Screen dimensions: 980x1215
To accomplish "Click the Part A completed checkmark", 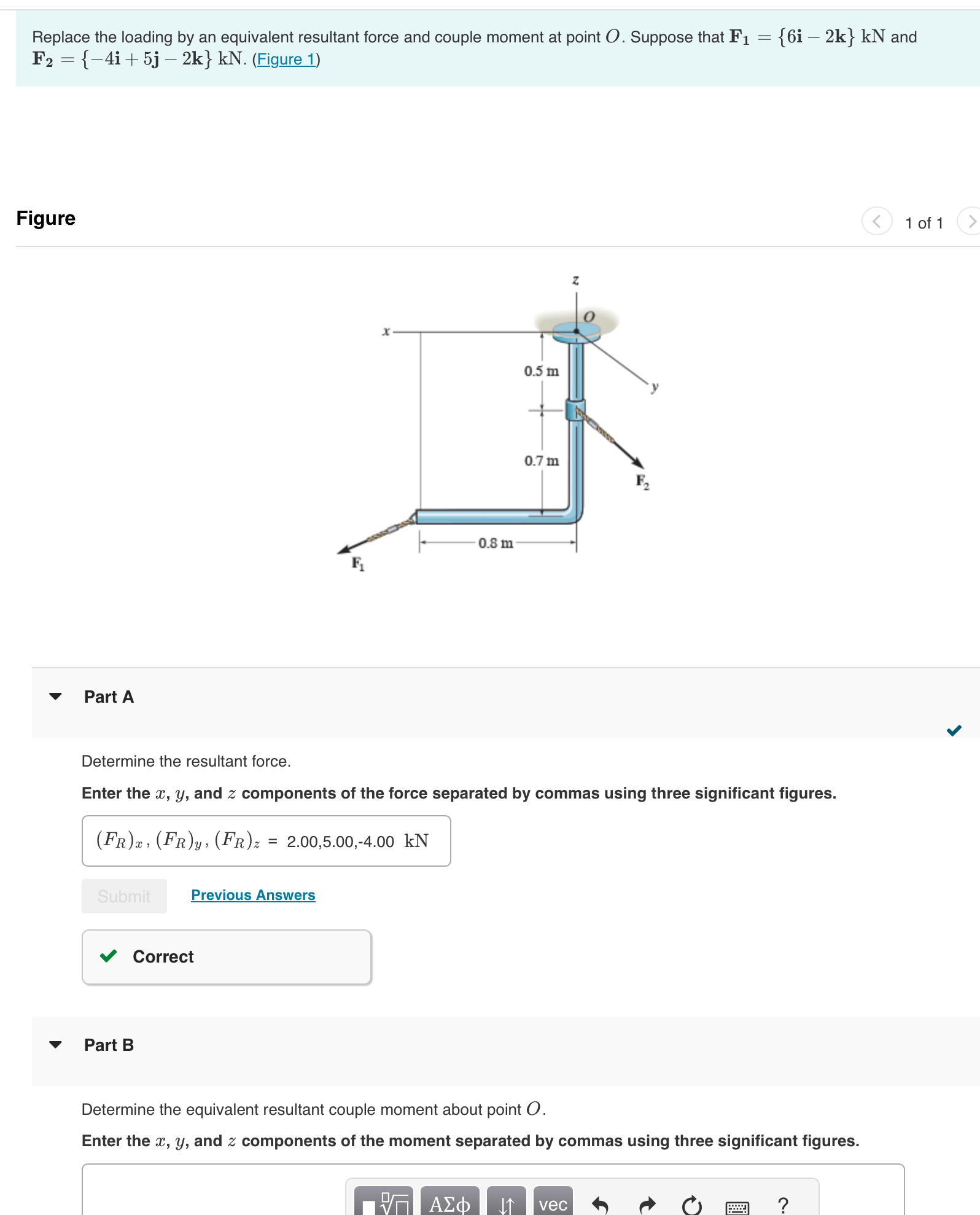I will [x=954, y=730].
